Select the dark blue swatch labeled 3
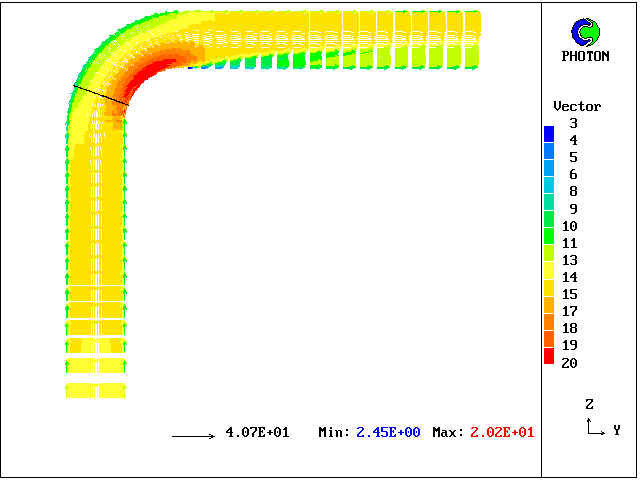 (x=549, y=132)
